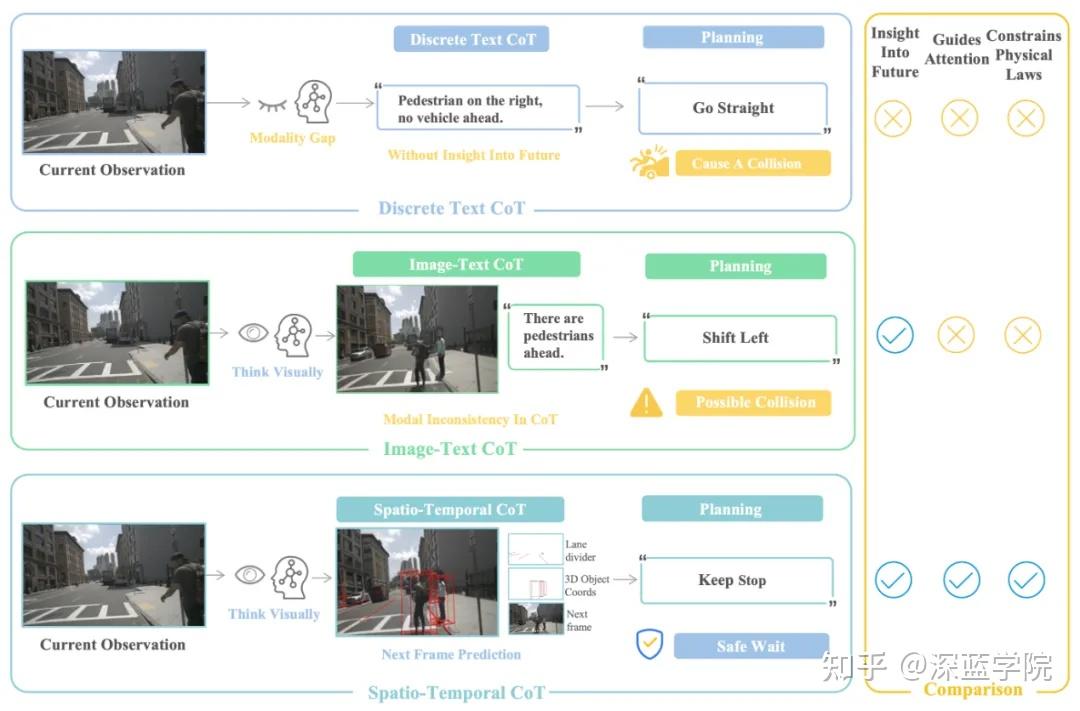Click Current Observation photo in Spatio-Temporal CoT row
The image size is (1080, 711).
[114, 575]
